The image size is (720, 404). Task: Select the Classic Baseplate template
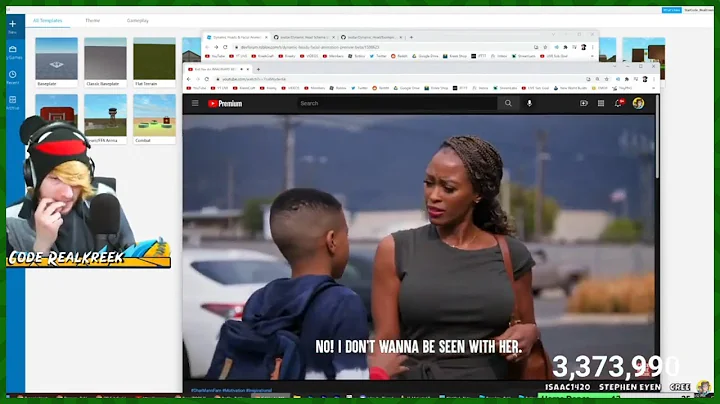[105, 62]
